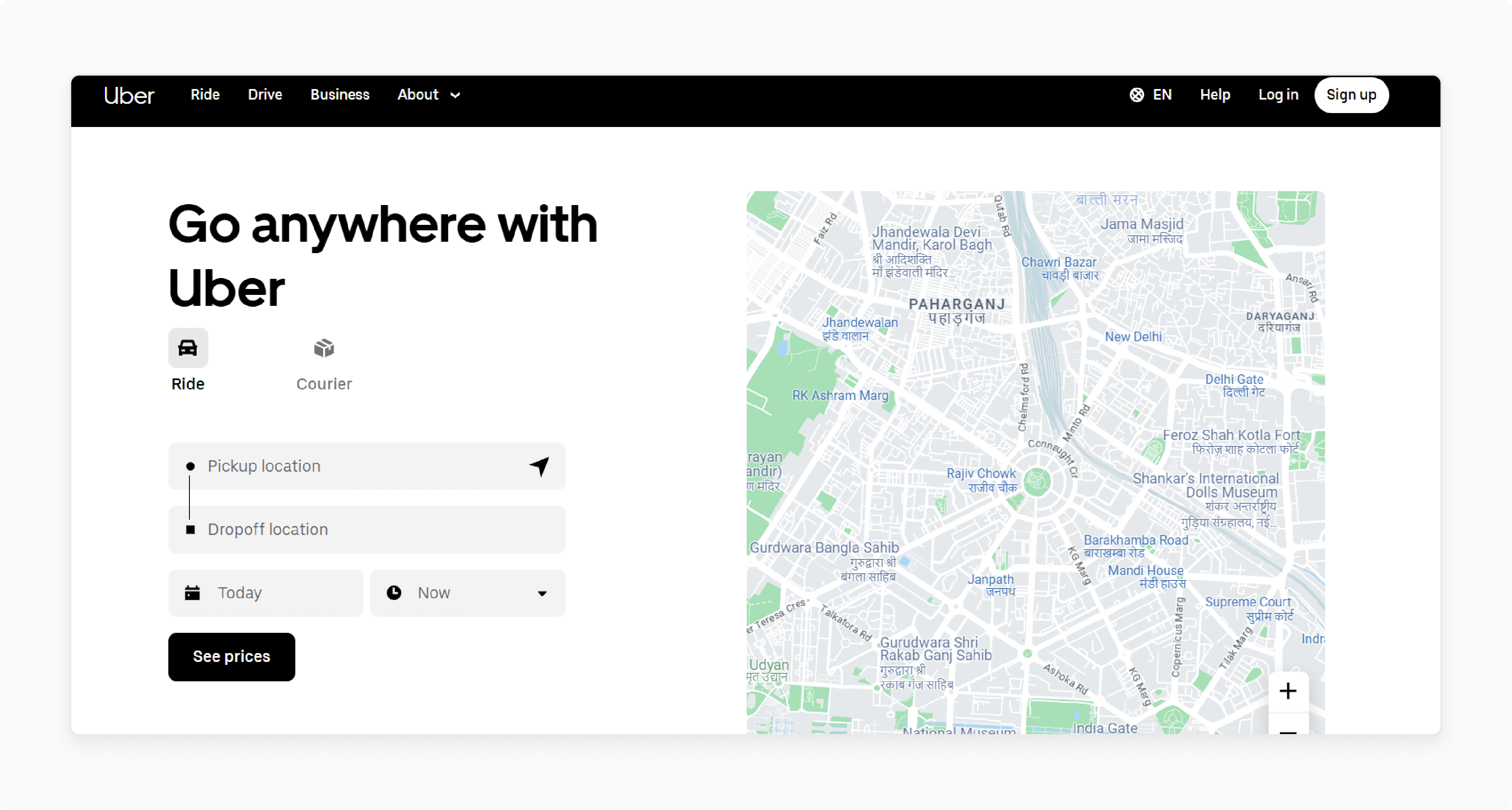Image resolution: width=1512 pixels, height=810 pixels.
Task: Click the RK Ashram Marg label
Action: click(x=840, y=396)
